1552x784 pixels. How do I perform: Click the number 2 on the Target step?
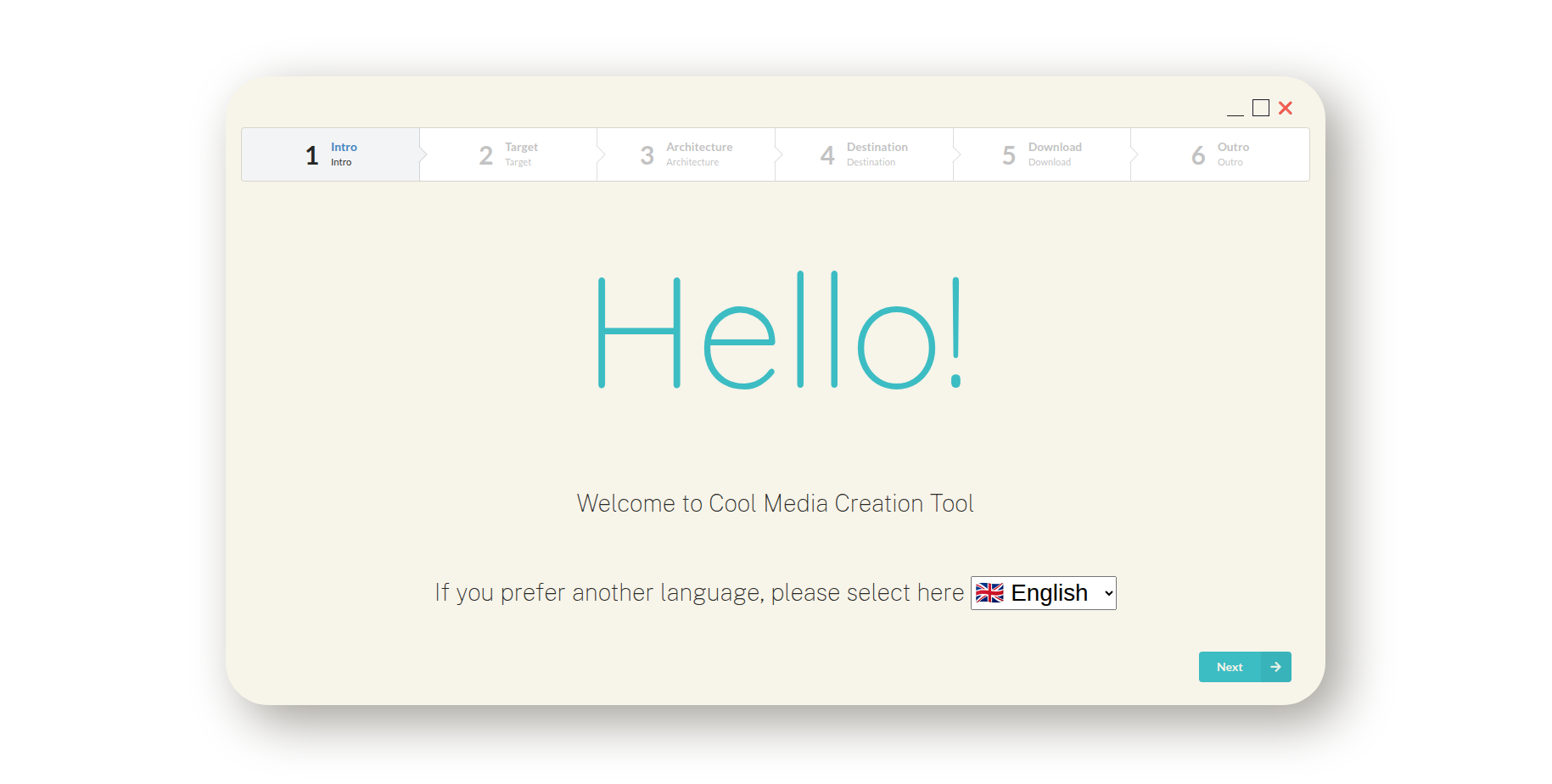[x=485, y=155]
